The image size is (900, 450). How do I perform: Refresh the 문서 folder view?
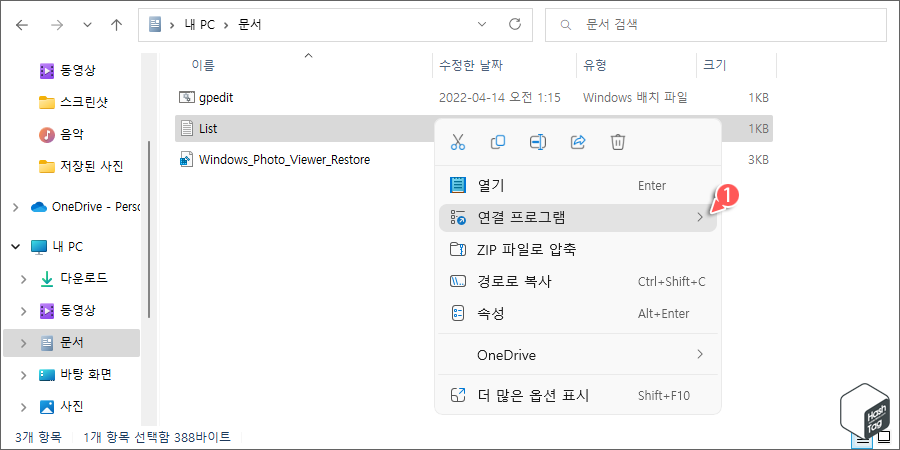(515, 24)
